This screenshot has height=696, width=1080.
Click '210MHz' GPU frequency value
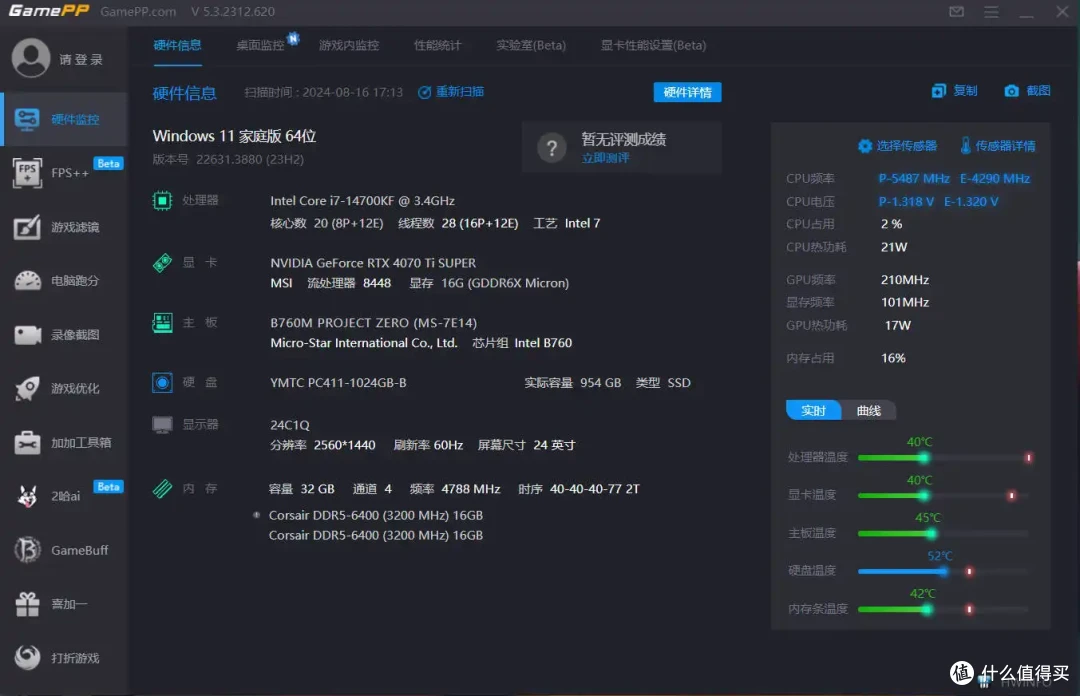904,280
